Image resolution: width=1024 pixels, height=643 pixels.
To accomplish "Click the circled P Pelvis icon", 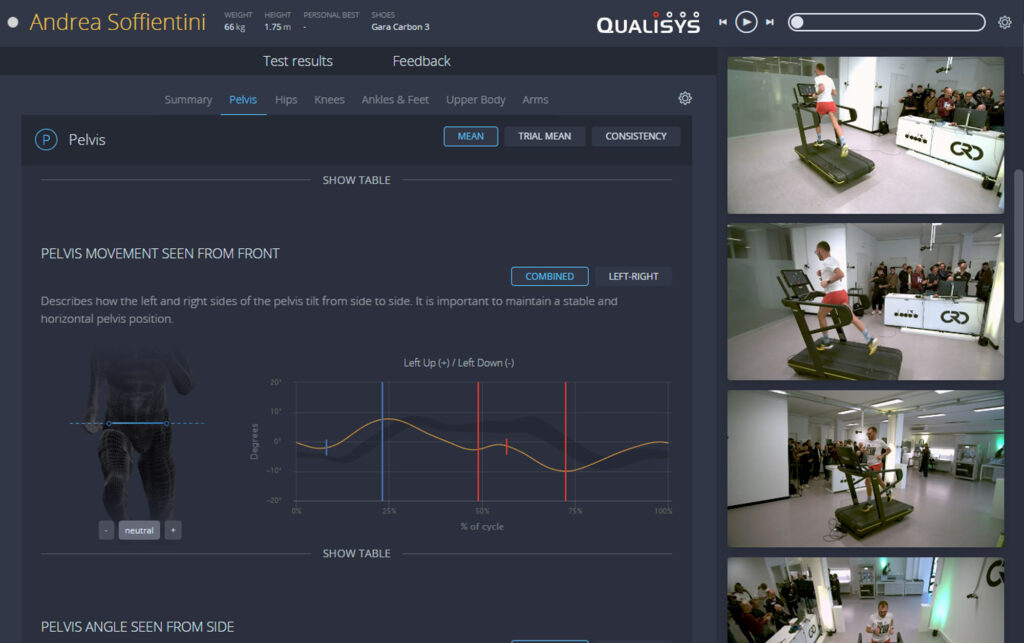I will click(46, 140).
